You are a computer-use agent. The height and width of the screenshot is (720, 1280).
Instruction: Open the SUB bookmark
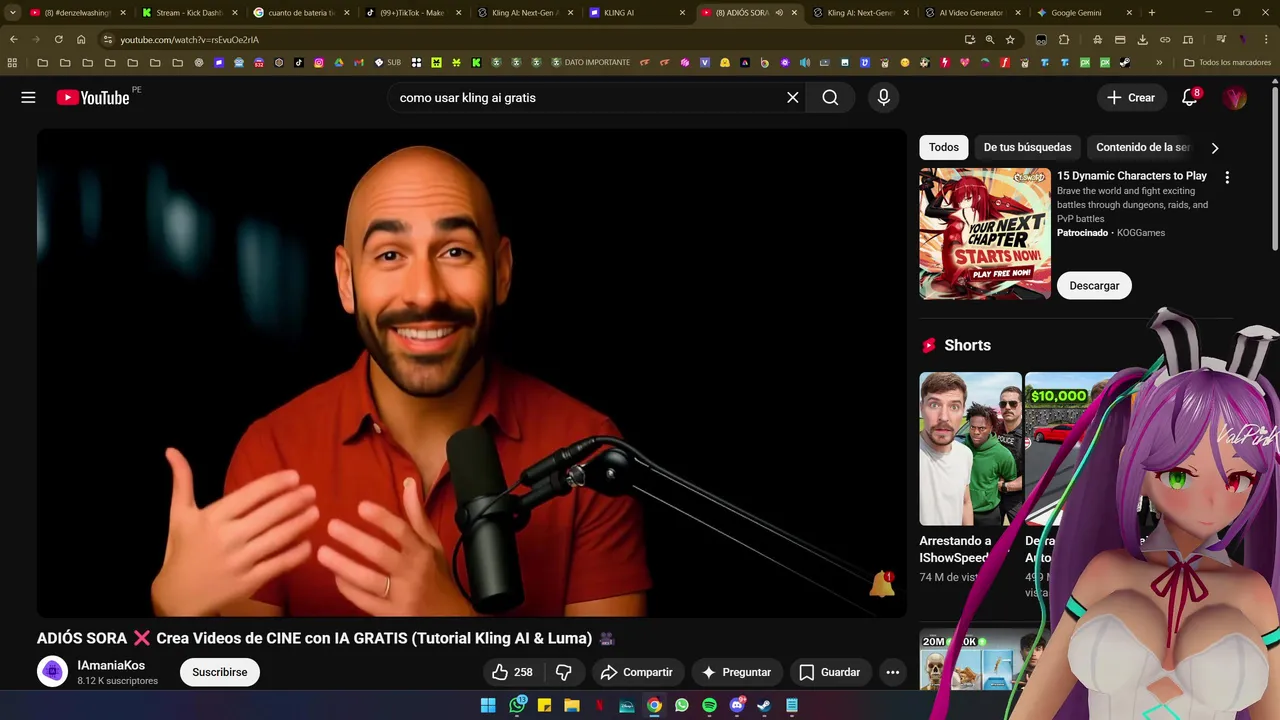pos(388,62)
